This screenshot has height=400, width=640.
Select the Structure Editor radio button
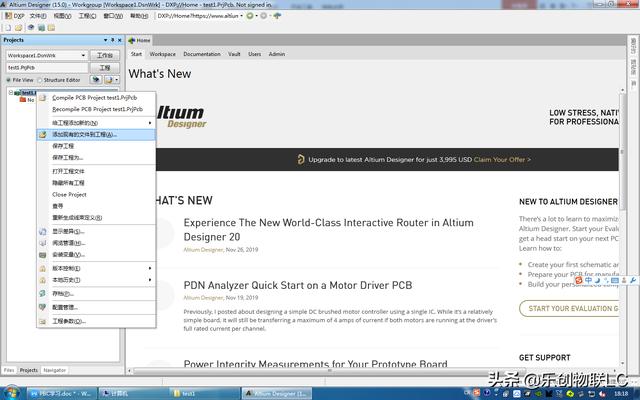[40, 80]
